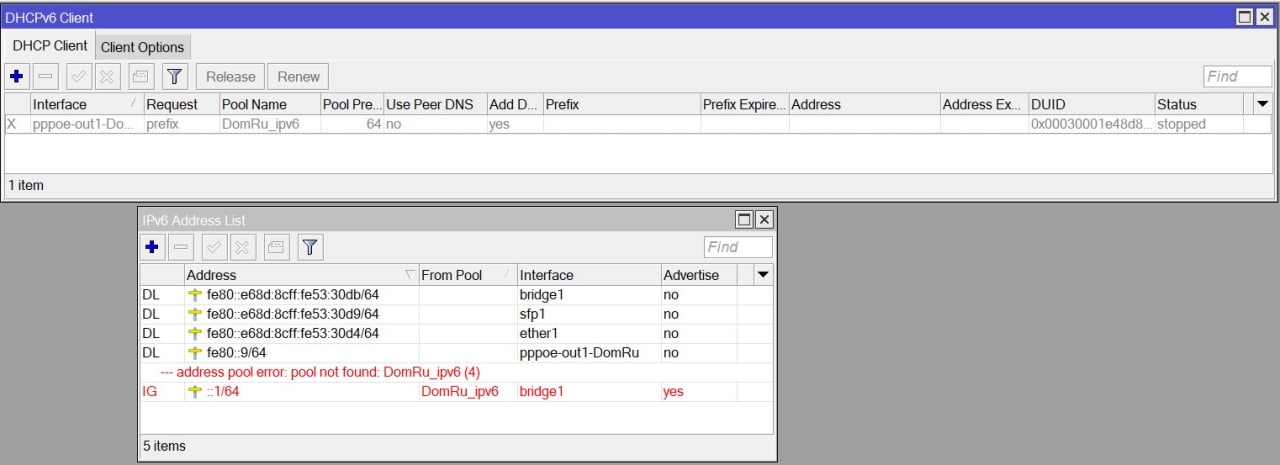Sort IPv6 list by Advertise column
Viewport: 1280px width, 465px height.
[698, 274]
